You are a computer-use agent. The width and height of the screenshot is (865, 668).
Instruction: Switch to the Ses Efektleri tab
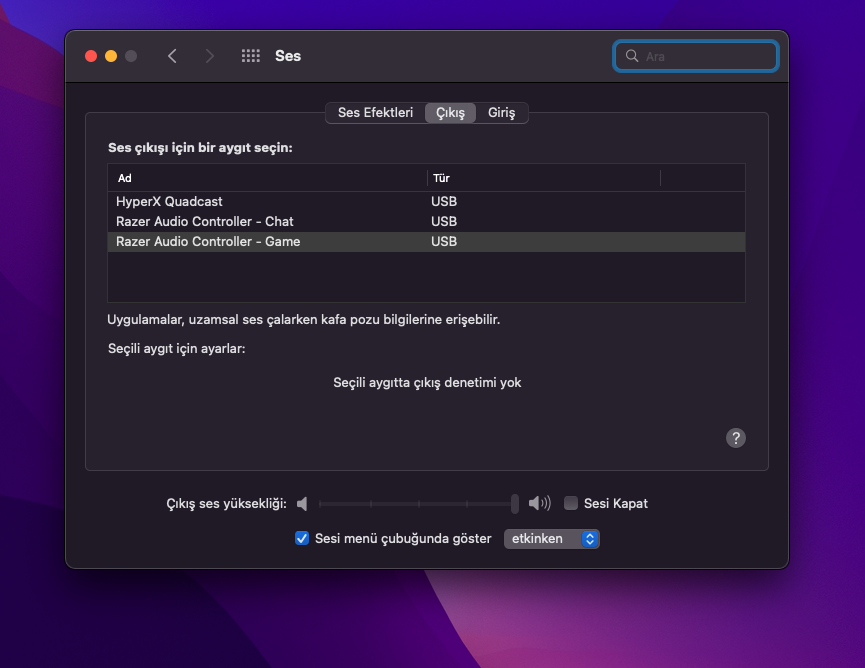point(375,113)
